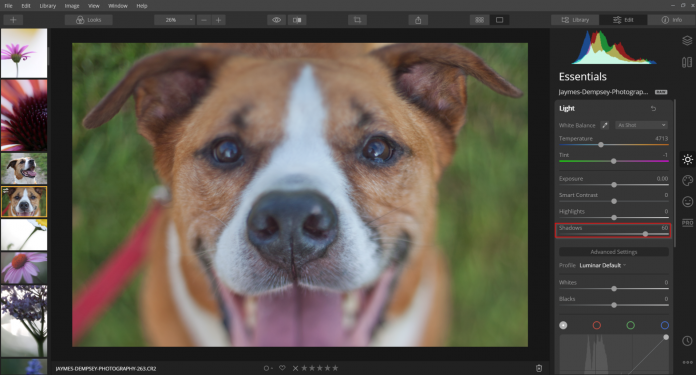Select the Essentials sun icon
Screen dimensions: 696x375
click(x=688, y=159)
